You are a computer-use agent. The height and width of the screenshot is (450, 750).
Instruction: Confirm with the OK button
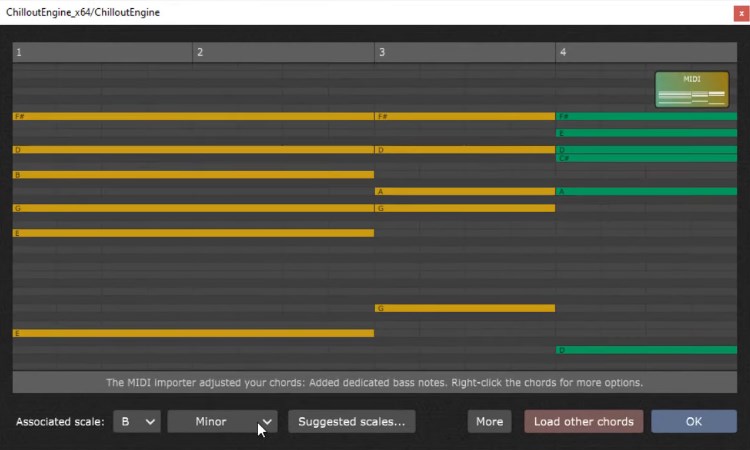click(694, 421)
